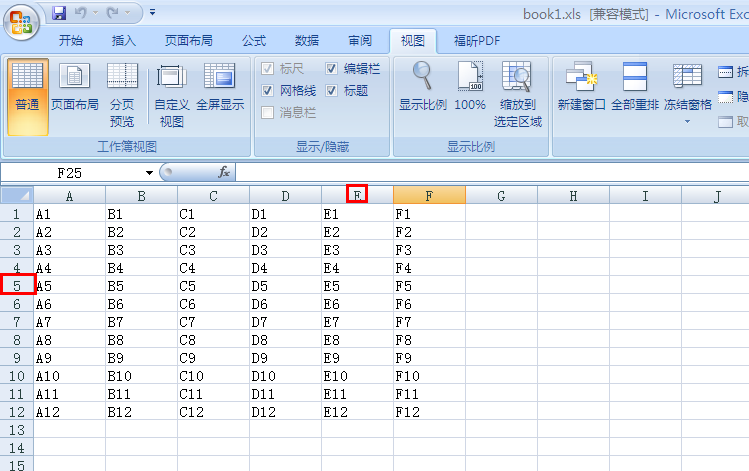Open the Undo history dropdown arrow
The height and width of the screenshot is (471, 749).
coord(95,13)
